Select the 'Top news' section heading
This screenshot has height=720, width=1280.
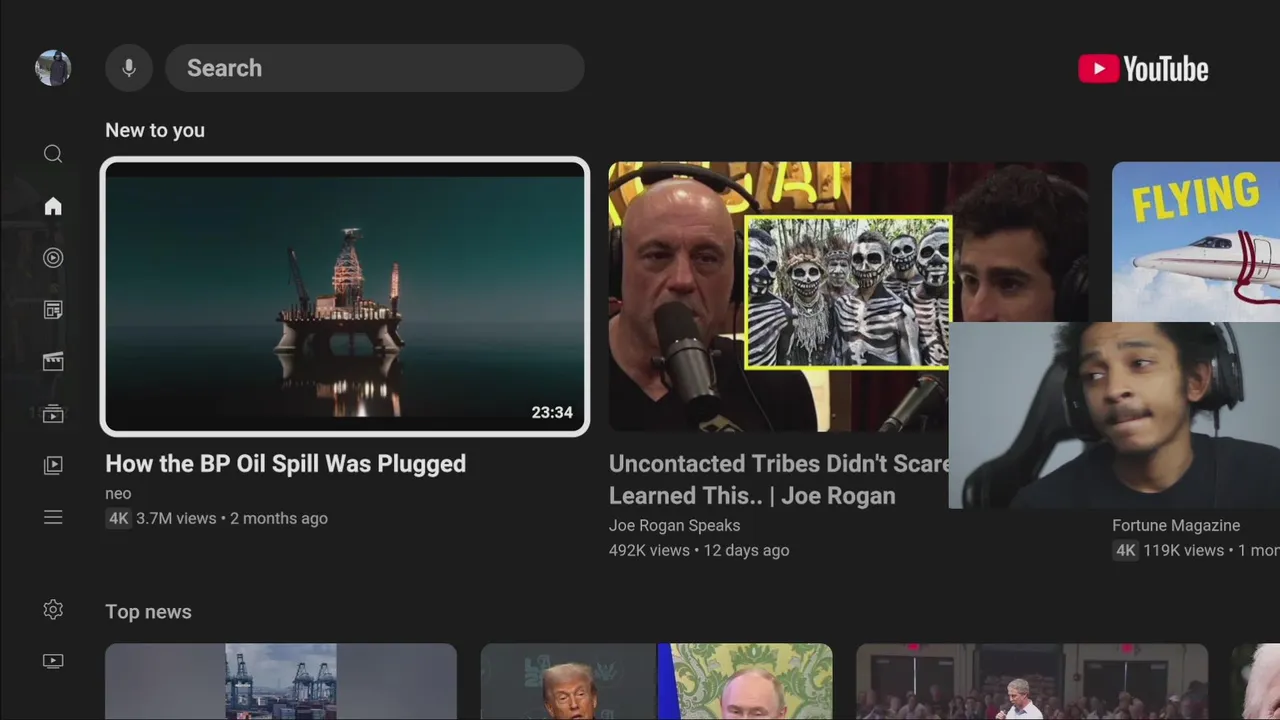point(148,612)
